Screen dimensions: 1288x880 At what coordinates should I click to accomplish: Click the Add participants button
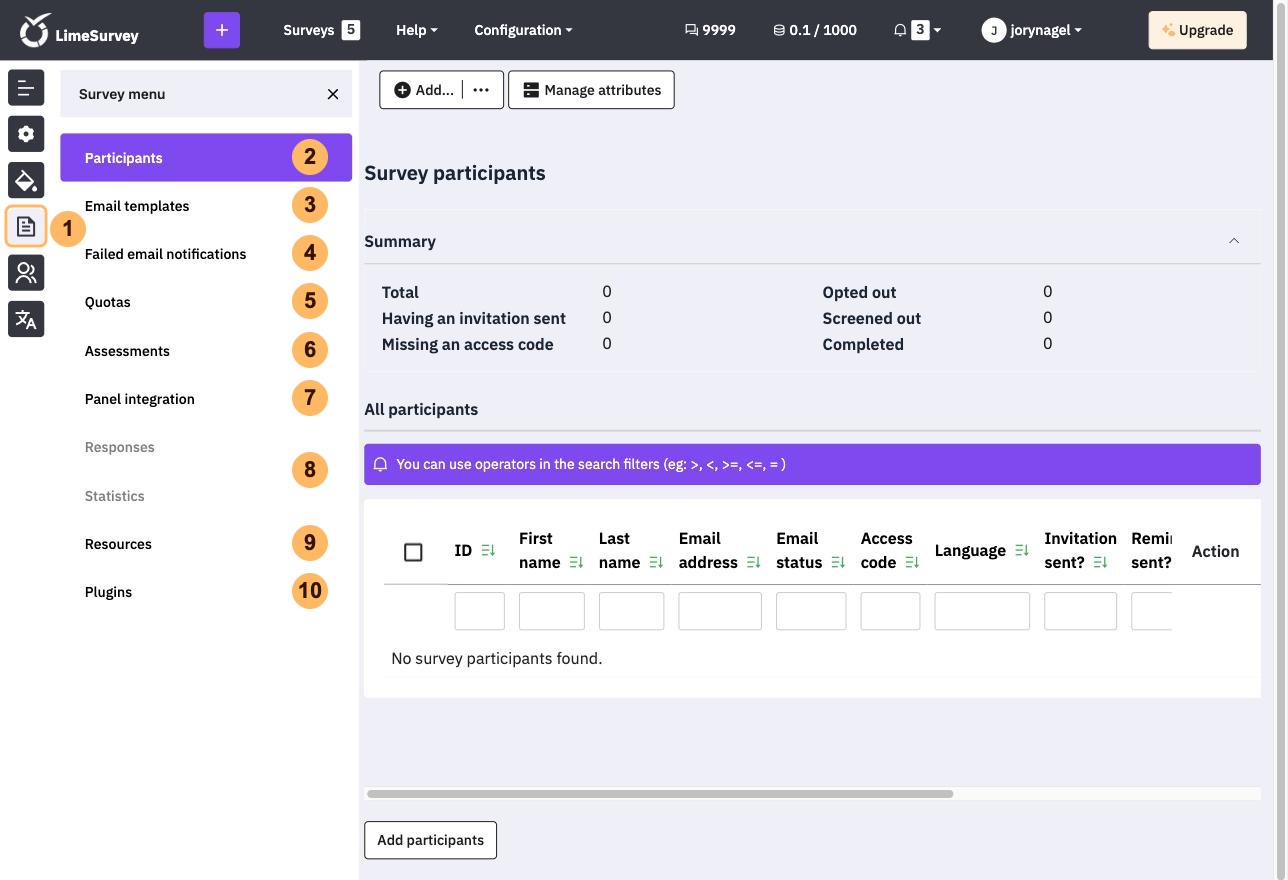pos(431,840)
